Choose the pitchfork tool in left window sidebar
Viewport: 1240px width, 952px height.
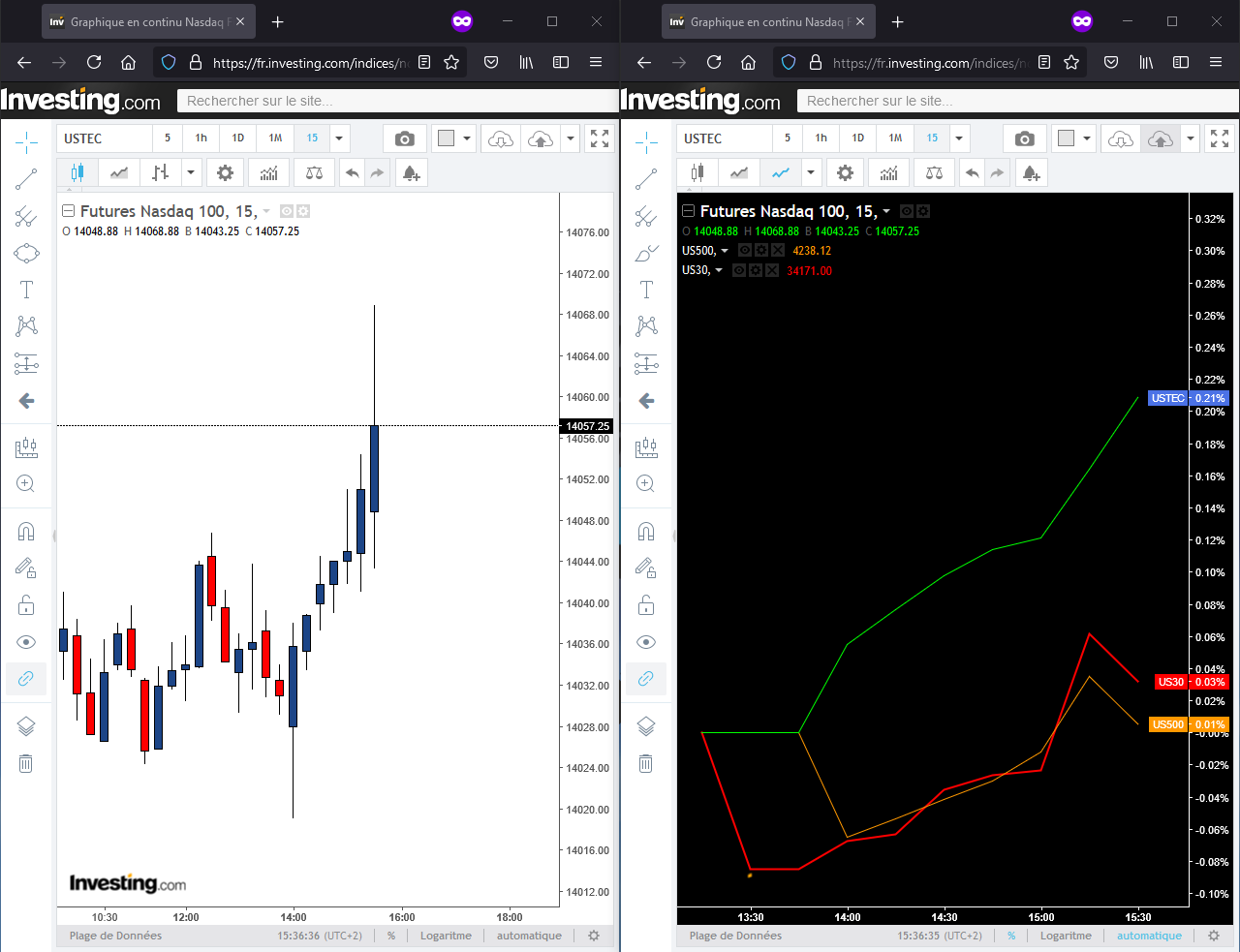pyautogui.click(x=26, y=216)
